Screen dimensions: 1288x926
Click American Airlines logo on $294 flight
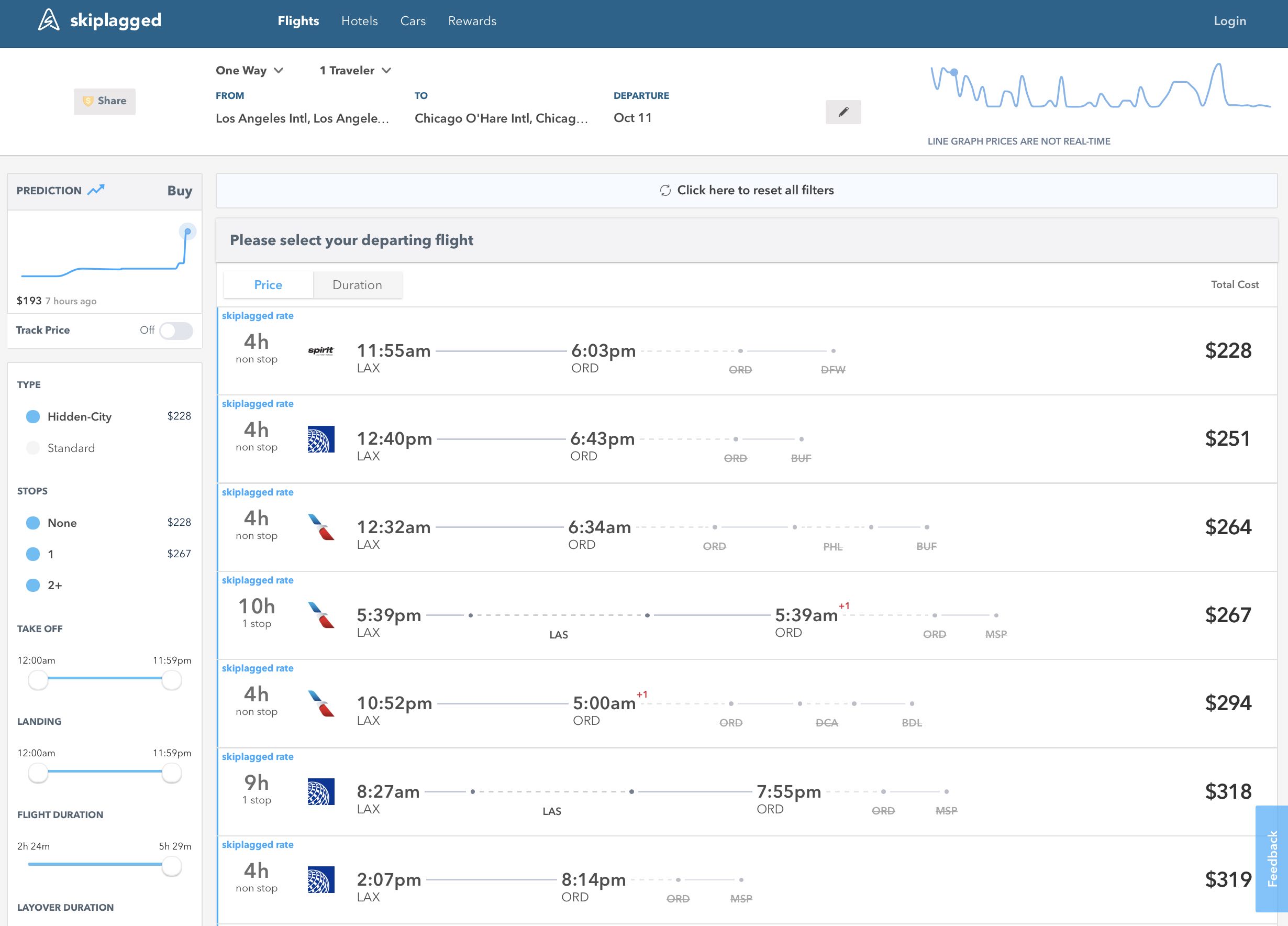coord(321,703)
